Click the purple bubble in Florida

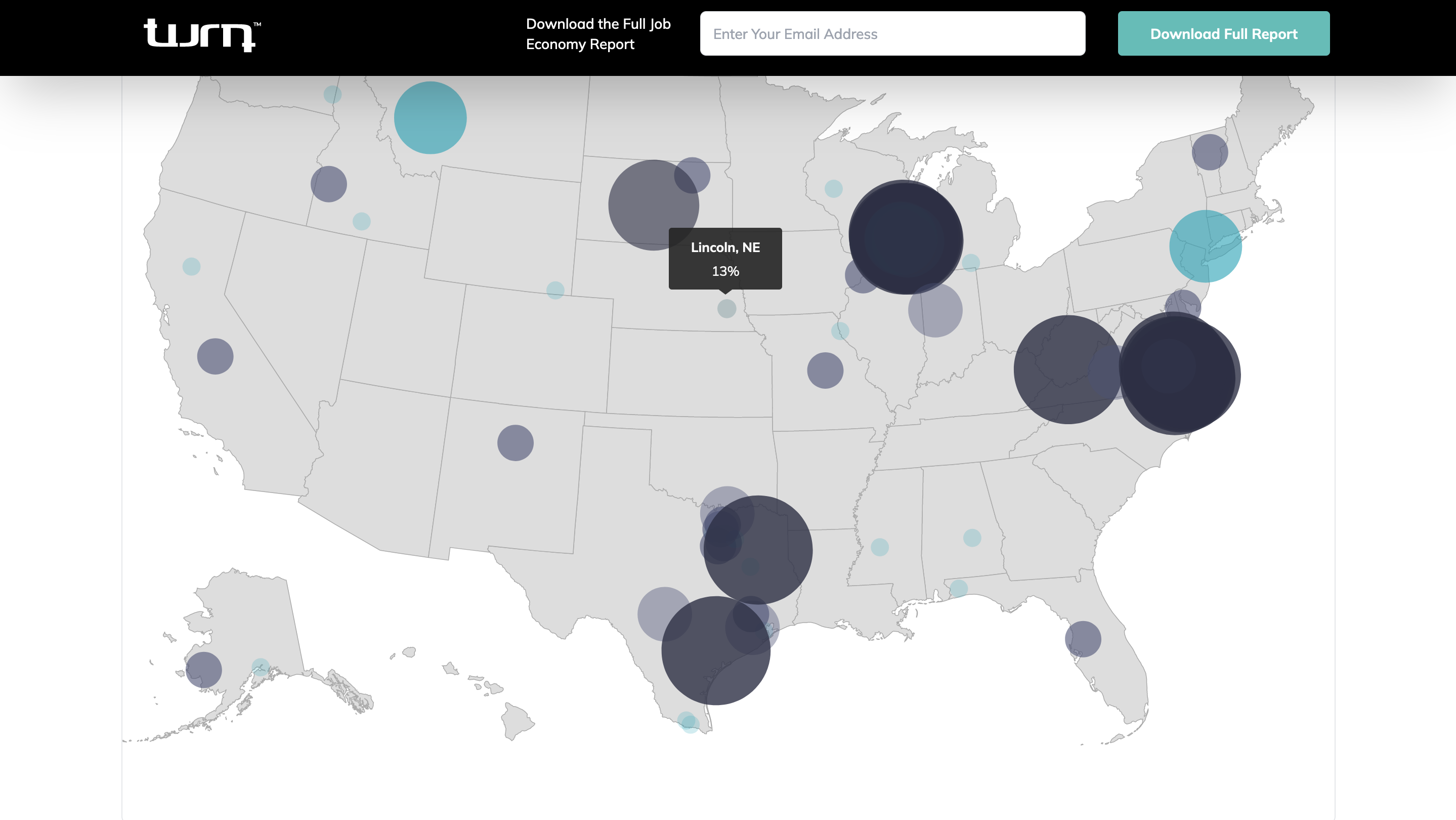point(1083,639)
